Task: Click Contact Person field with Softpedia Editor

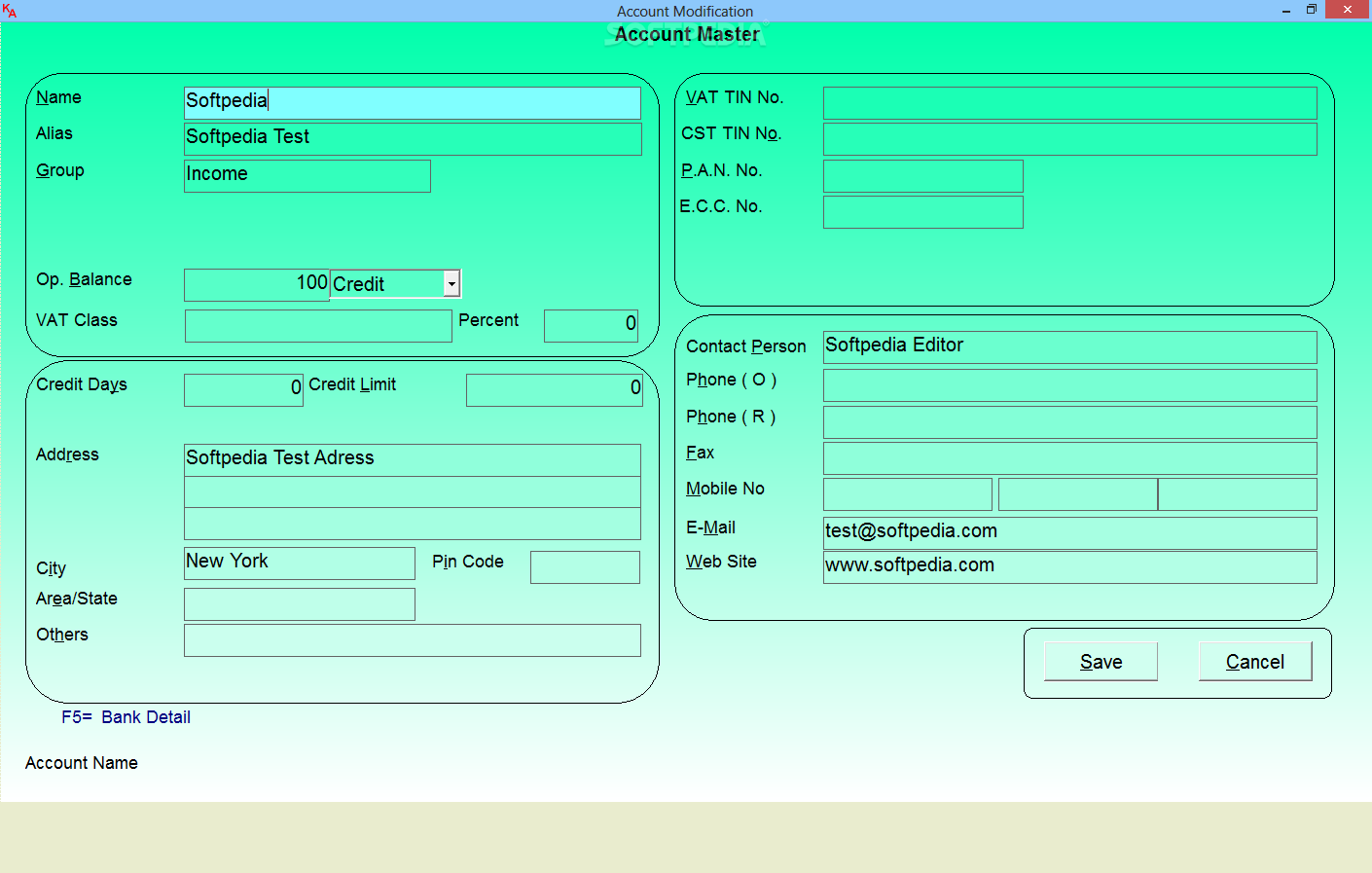Action: pos(1070,347)
